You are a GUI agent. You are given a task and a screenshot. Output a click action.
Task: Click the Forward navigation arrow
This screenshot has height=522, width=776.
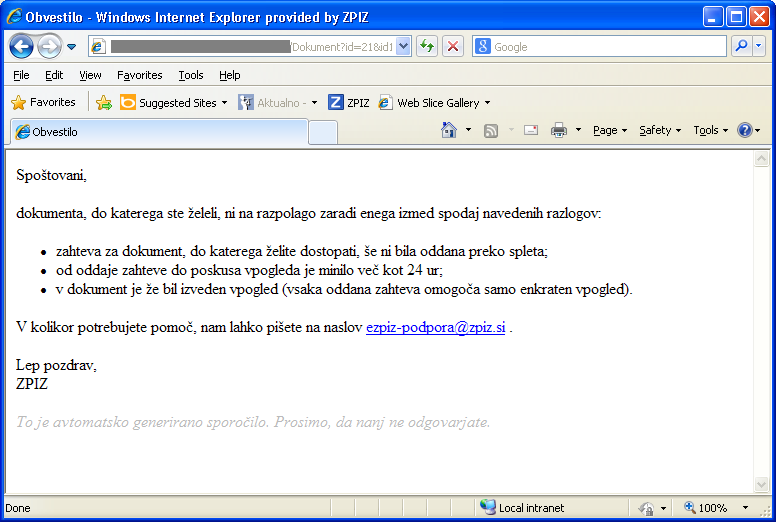[x=49, y=47]
